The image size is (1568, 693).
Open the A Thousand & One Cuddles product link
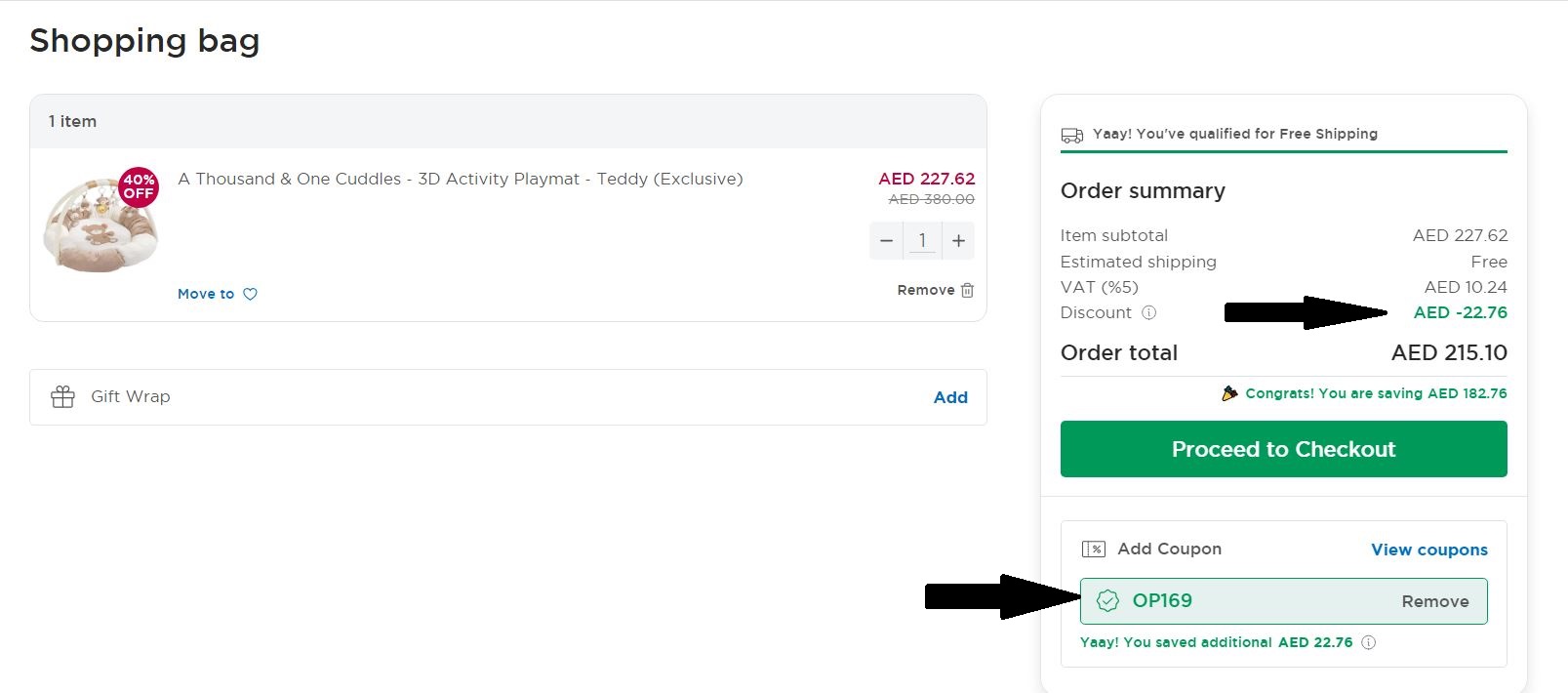(460, 179)
